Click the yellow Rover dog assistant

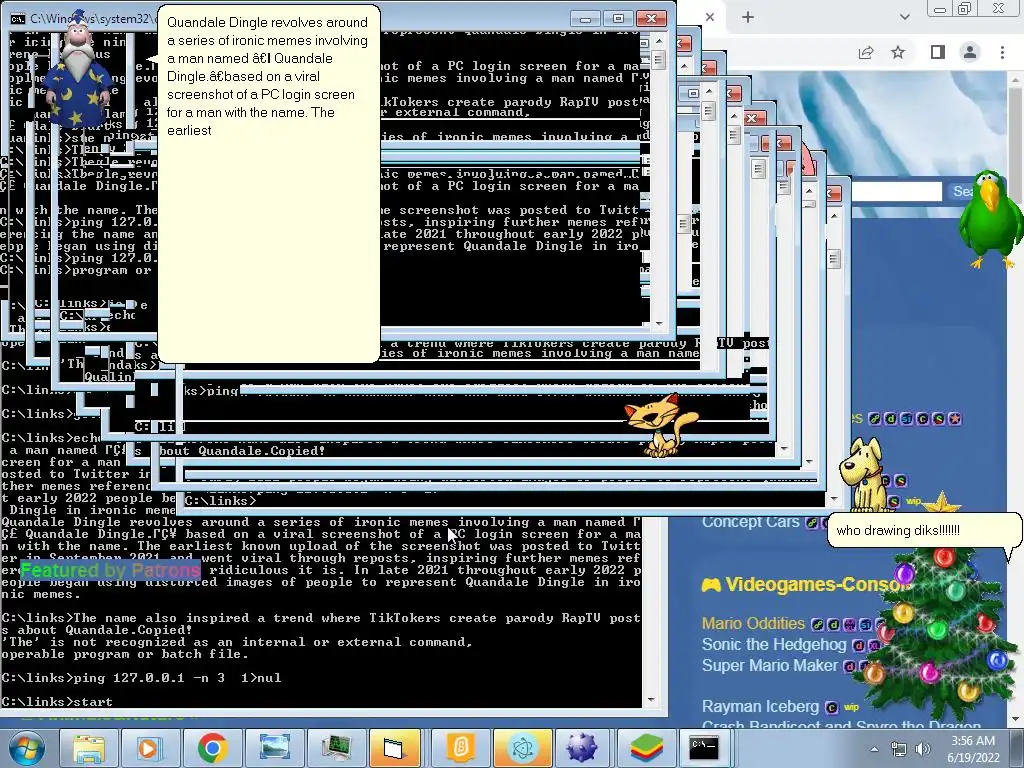tap(862, 475)
